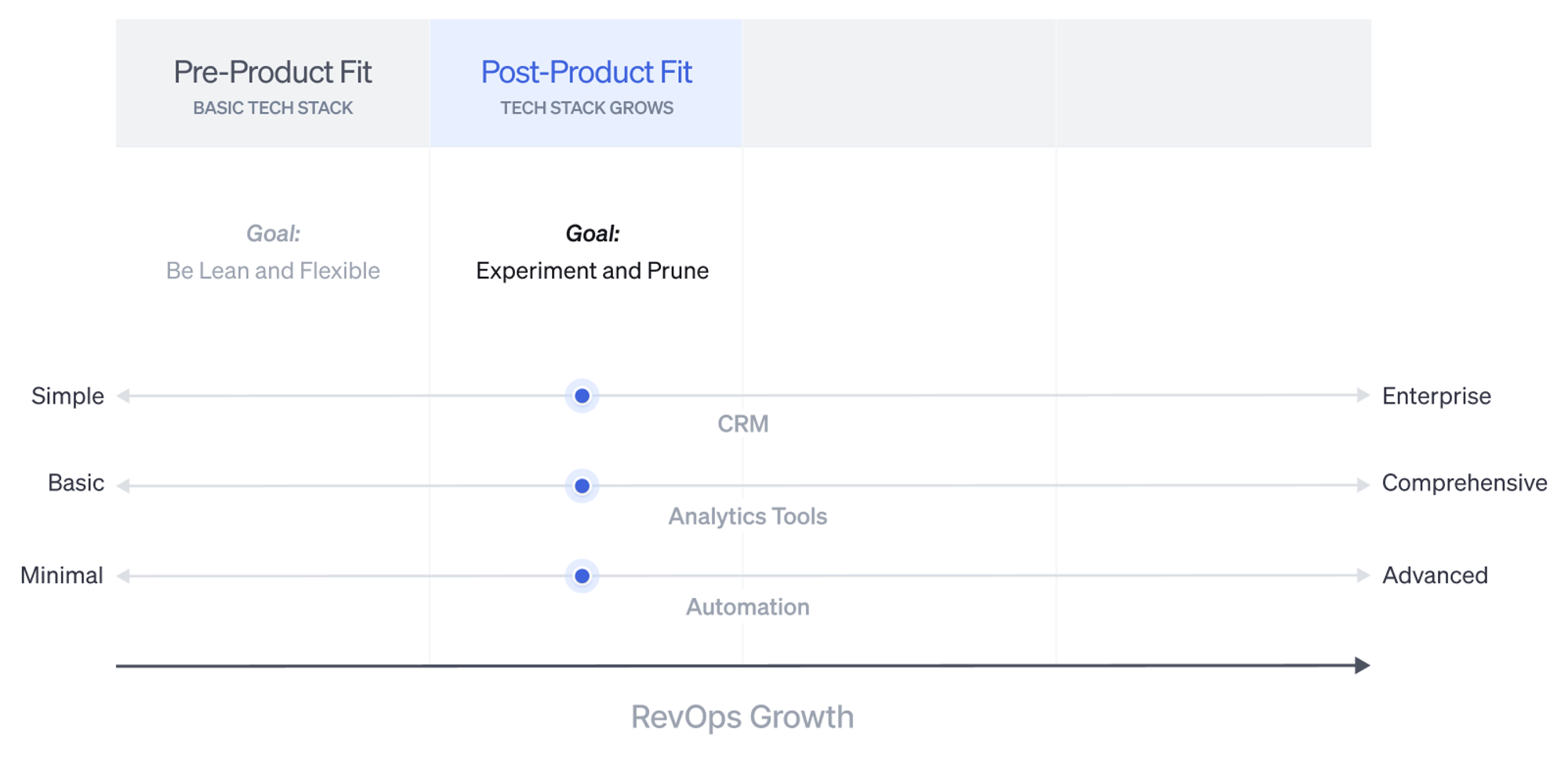Click the Automation slider handle dot

pyautogui.click(x=582, y=576)
